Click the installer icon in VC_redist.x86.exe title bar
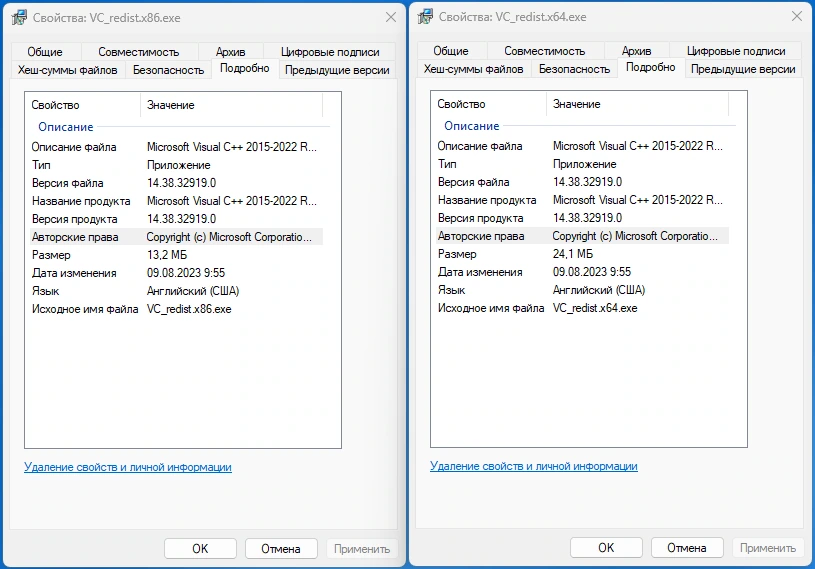 pos(19,18)
